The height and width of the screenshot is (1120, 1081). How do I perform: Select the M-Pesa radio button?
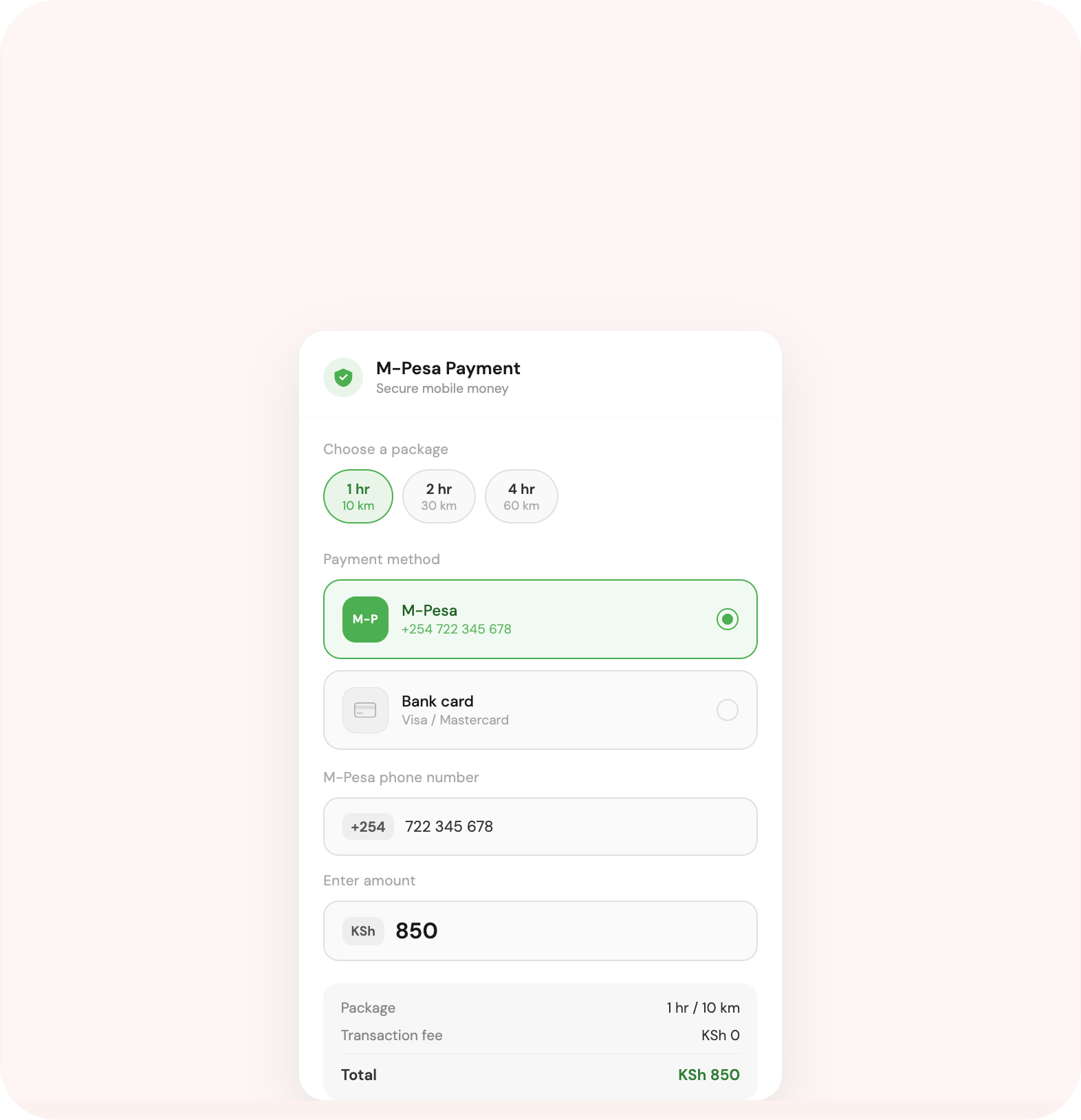point(728,619)
